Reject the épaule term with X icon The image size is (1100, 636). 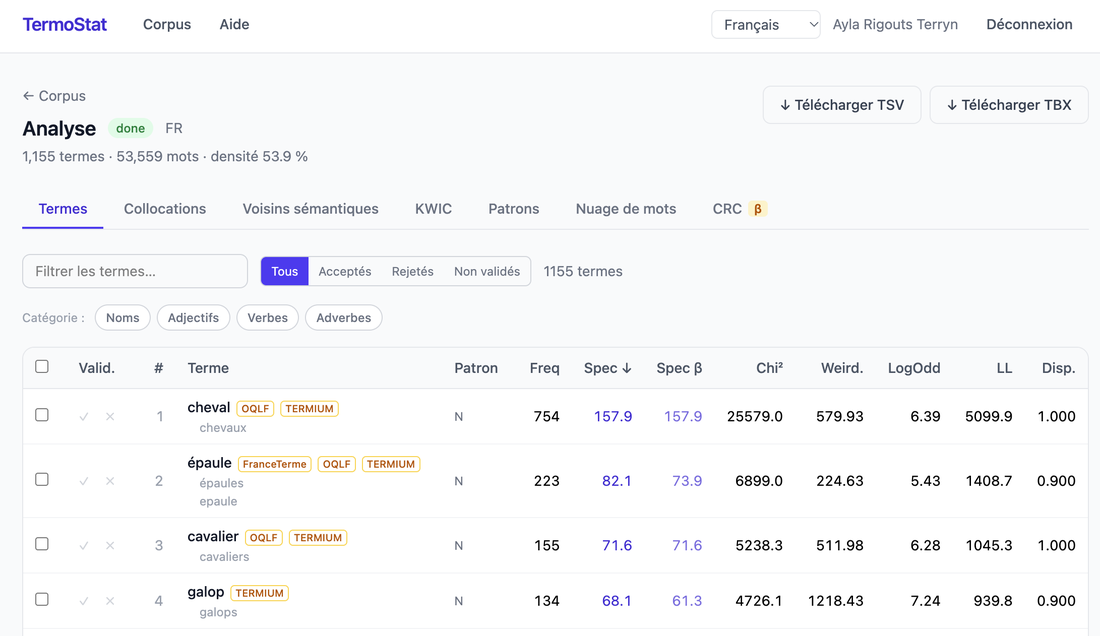110,481
